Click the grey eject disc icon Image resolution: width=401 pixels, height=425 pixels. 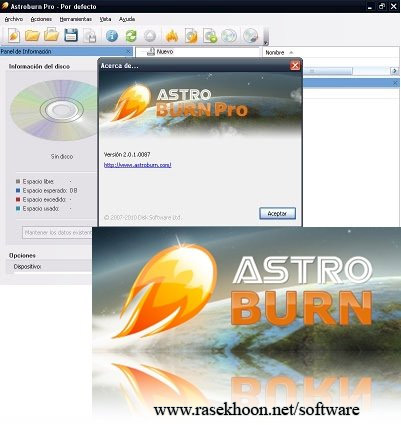click(150, 36)
